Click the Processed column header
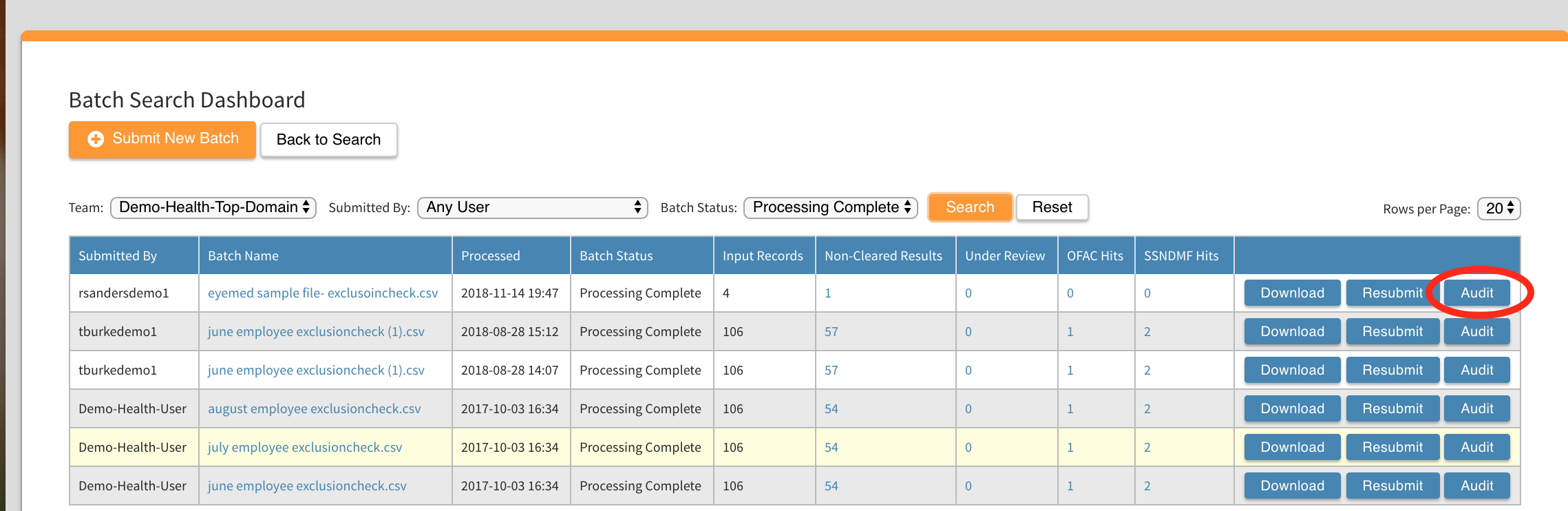 (x=490, y=256)
